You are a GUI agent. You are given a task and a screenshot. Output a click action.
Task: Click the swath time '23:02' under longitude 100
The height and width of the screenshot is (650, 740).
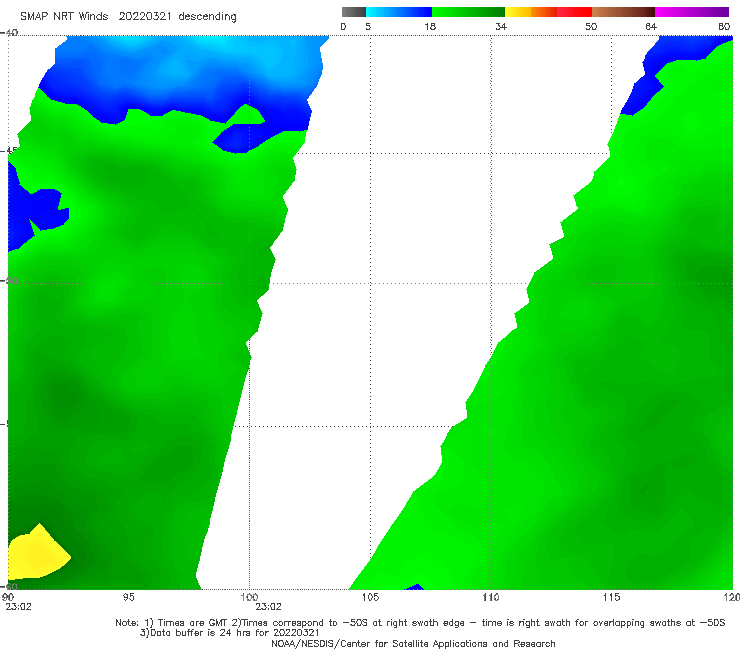pos(269,607)
